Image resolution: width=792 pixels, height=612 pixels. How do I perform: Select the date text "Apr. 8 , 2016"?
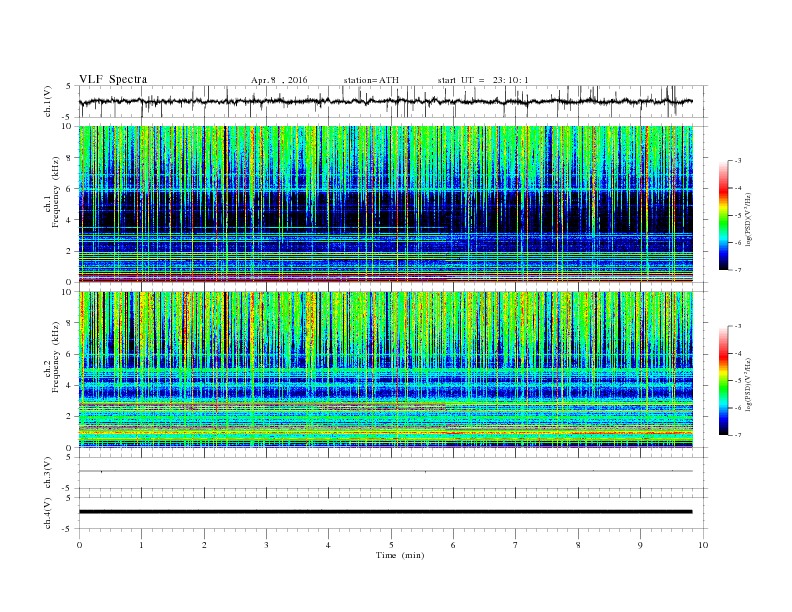click(279, 80)
